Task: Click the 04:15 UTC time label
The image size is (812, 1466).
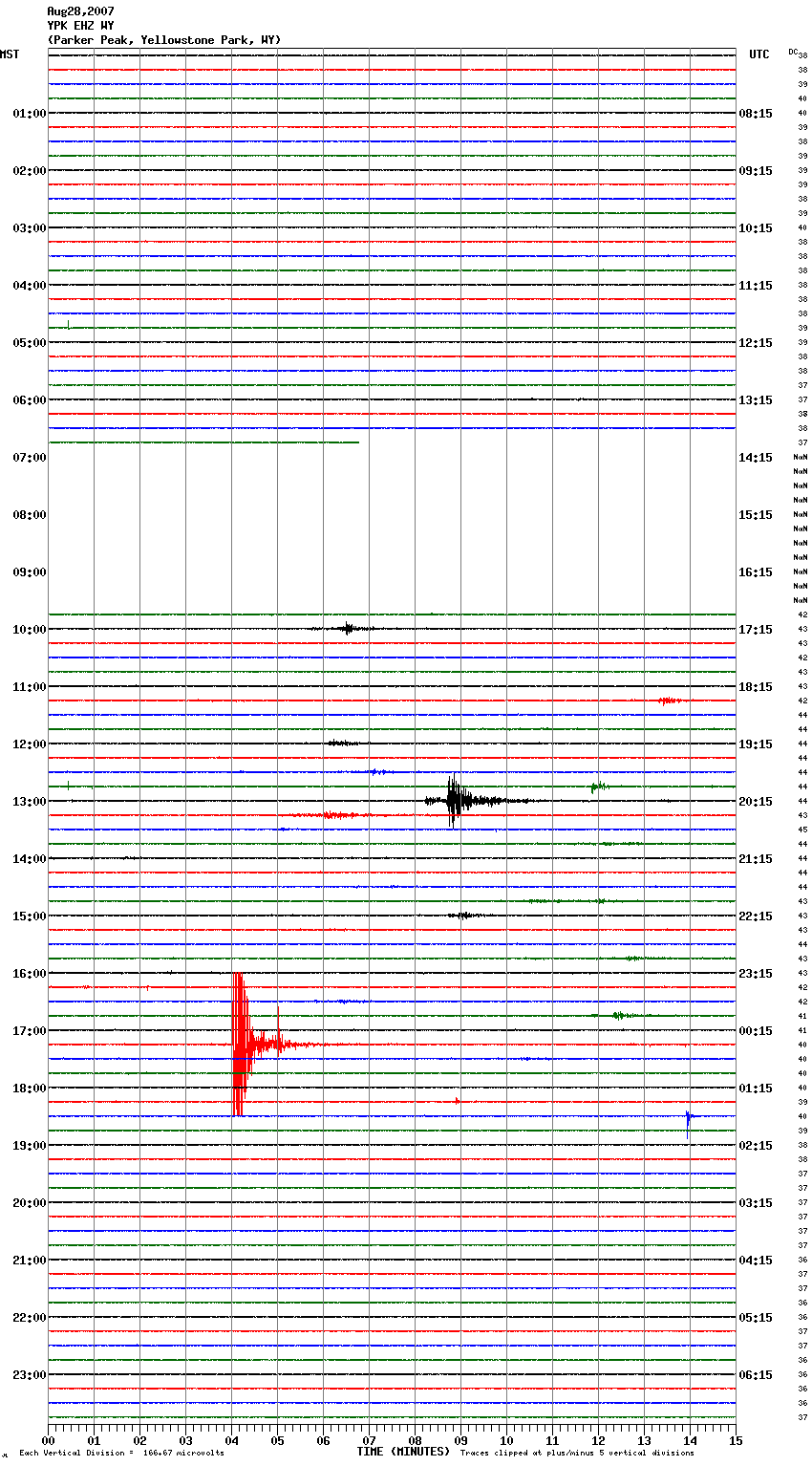Action: (756, 1261)
